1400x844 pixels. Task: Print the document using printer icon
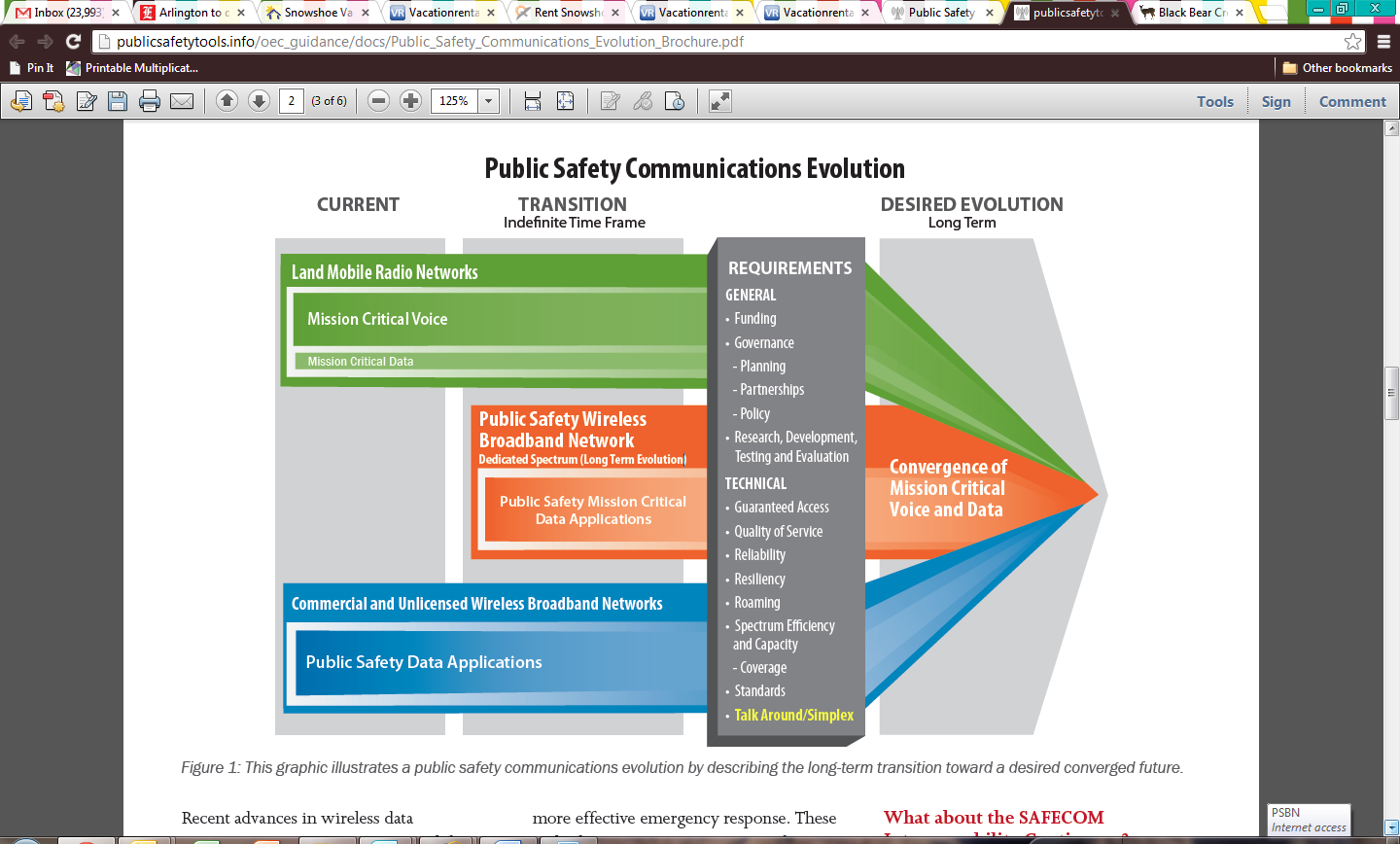click(x=150, y=101)
